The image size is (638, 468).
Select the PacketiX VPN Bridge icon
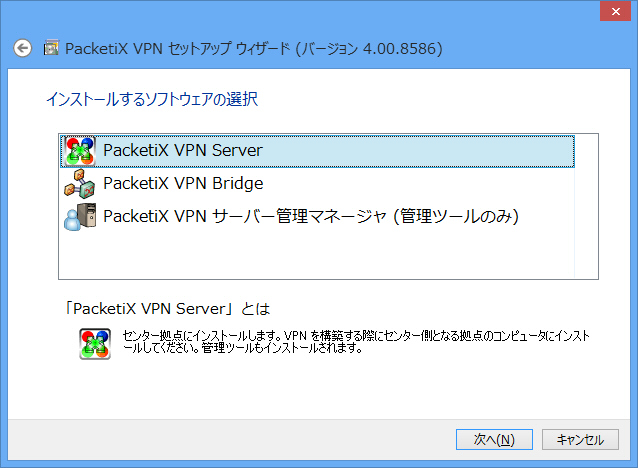tap(80, 184)
